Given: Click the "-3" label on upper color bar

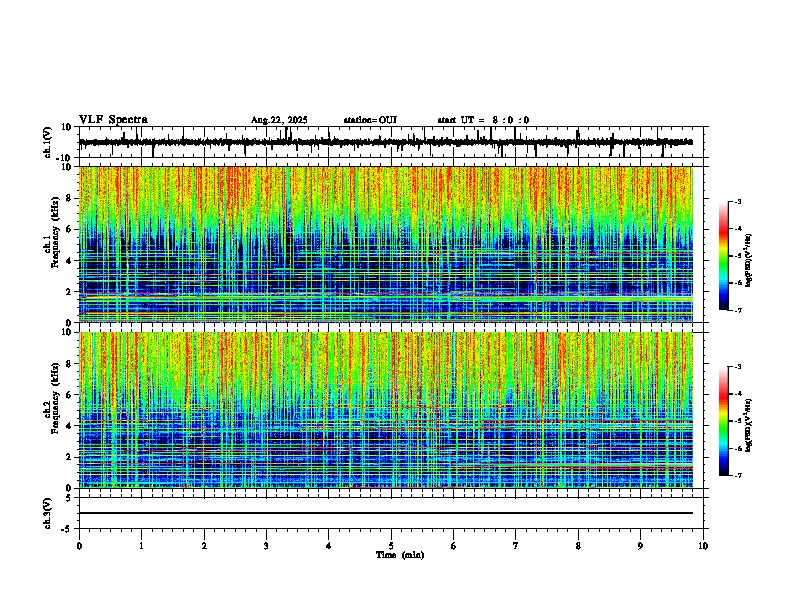Looking at the screenshot, I should [x=738, y=202].
